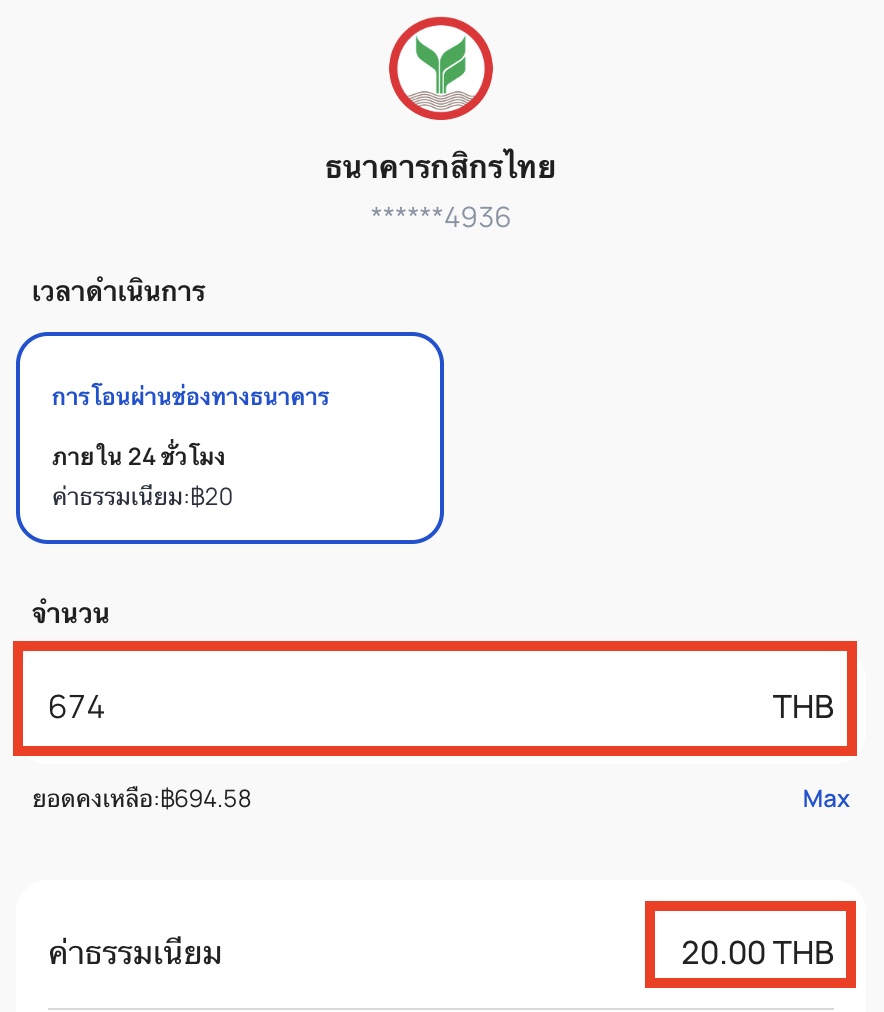Tap the 20.00 THB fee value
Image resolution: width=884 pixels, height=1012 pixels.
coord(758,953)
